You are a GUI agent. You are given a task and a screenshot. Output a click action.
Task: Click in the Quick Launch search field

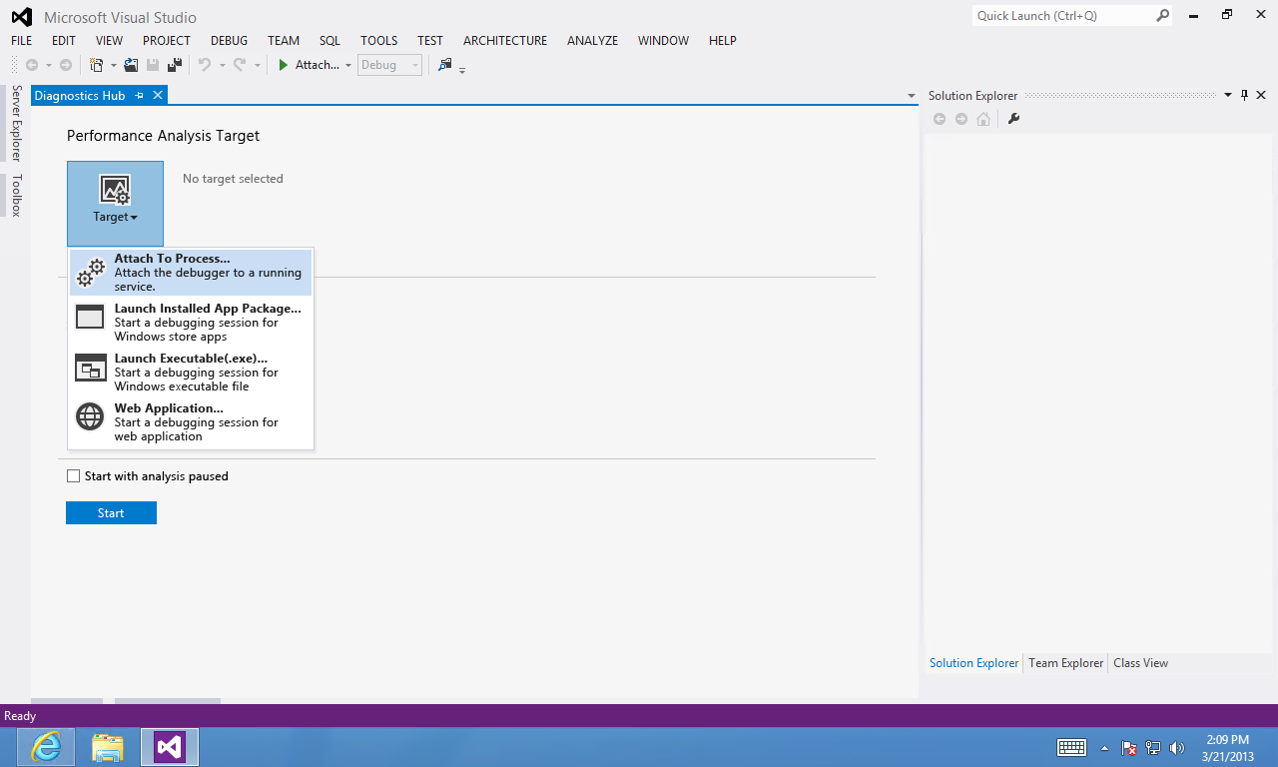tap(1064, 16)
